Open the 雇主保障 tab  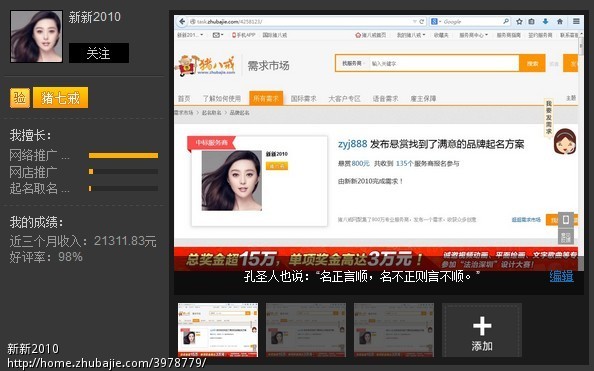pos(423,99)
